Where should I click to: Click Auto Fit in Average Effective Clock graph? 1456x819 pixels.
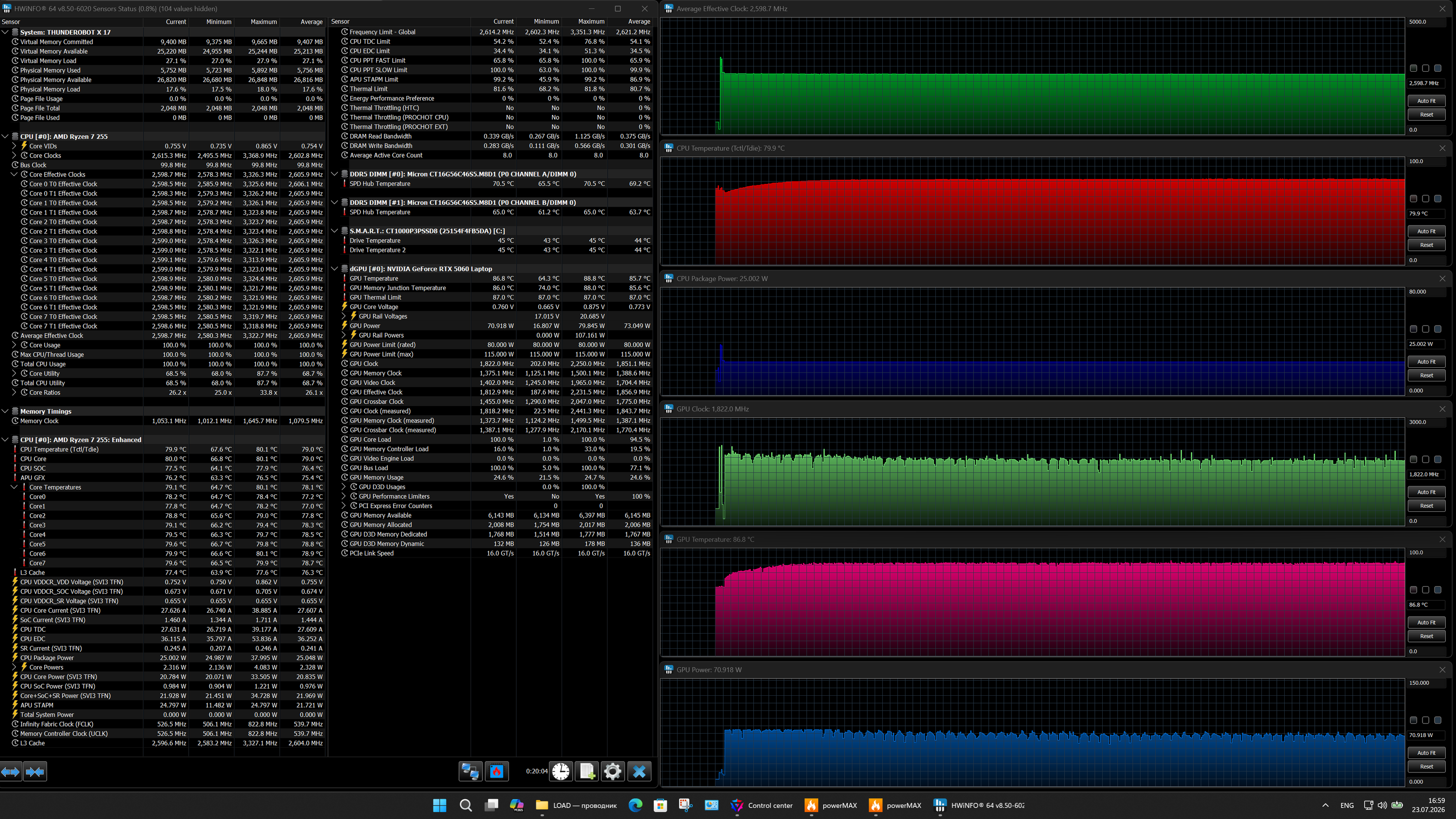[1426, 101]
